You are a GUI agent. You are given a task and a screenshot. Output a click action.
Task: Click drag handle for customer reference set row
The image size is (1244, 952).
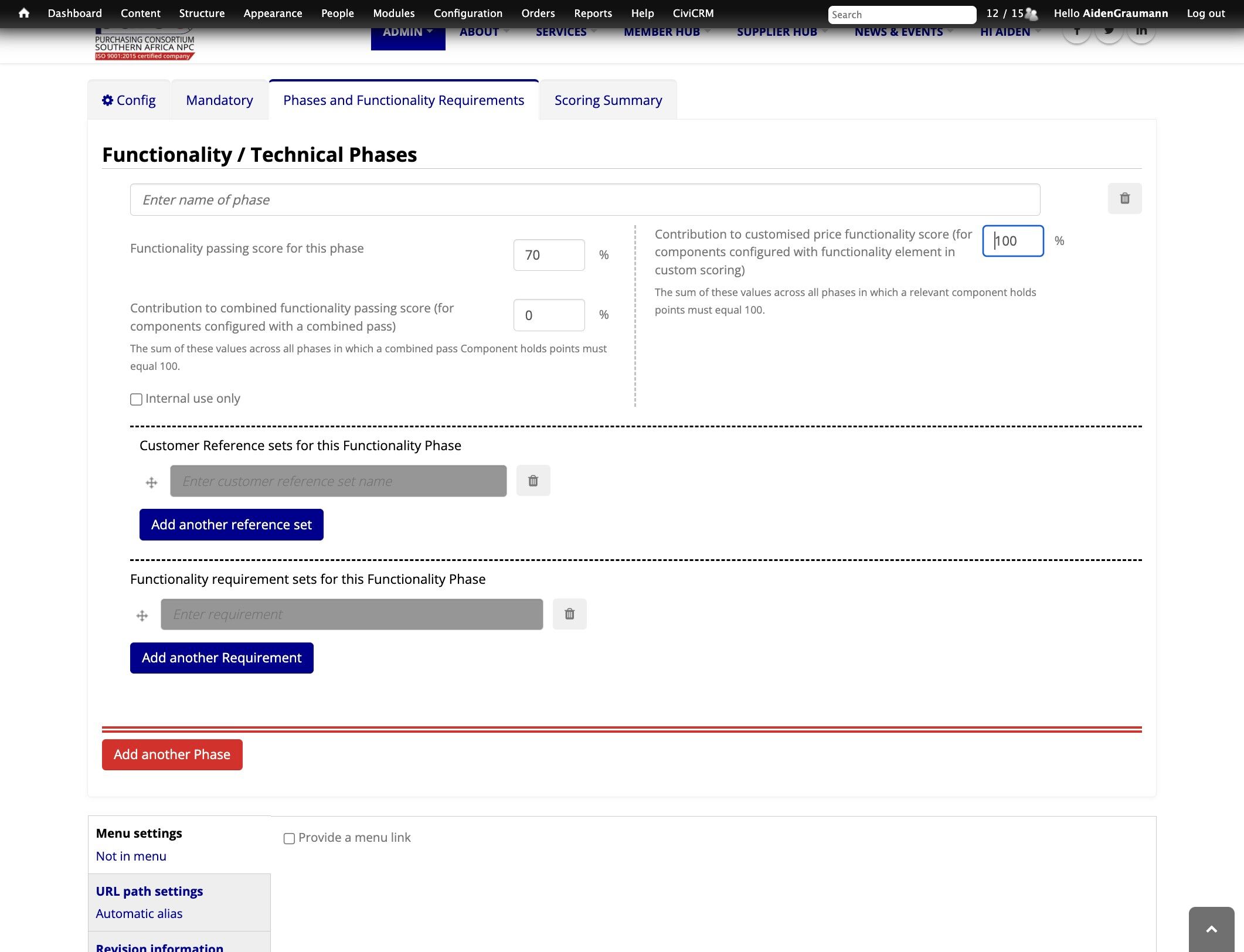151,482
